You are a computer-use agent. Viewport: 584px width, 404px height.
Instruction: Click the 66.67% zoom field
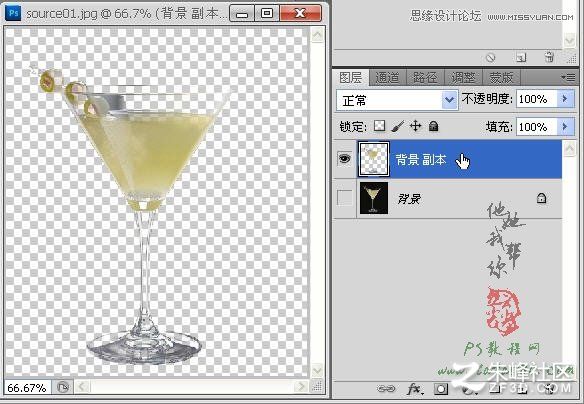[x=27, y=388]
